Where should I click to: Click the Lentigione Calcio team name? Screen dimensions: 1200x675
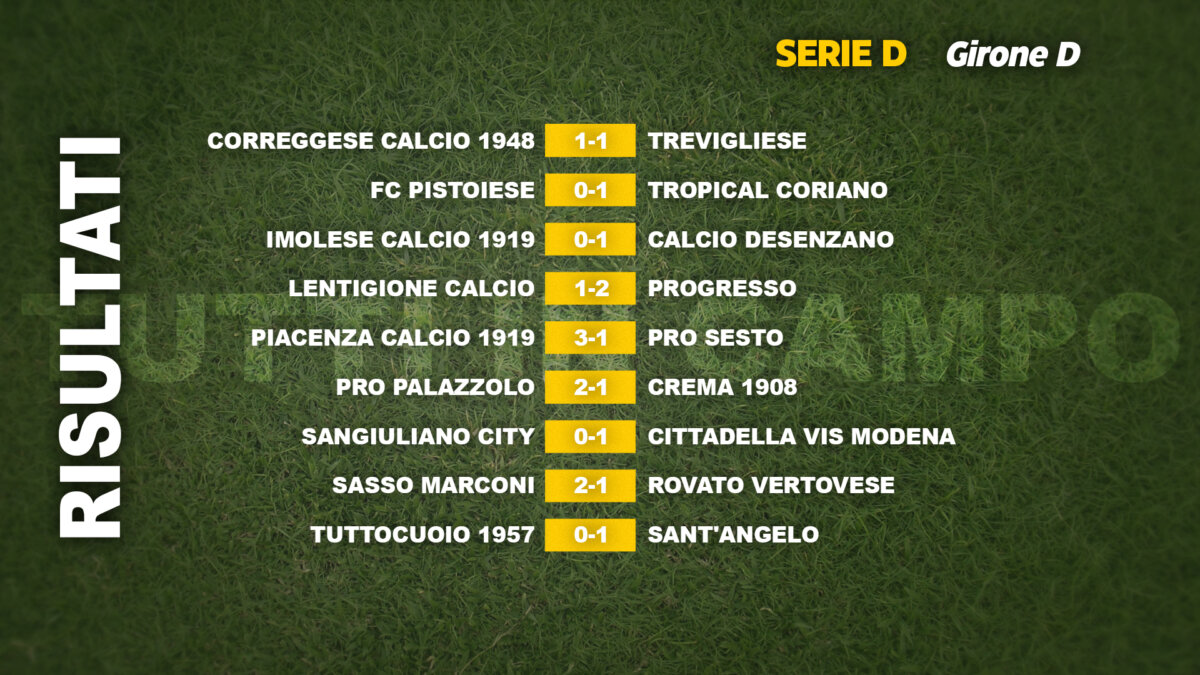(x=411, y=289)
